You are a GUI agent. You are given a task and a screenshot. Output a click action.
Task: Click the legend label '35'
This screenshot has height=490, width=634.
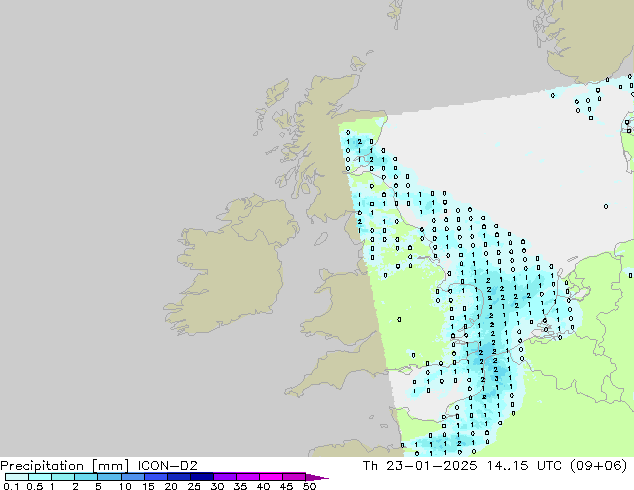pyautogui.click(x=240, y=486)
